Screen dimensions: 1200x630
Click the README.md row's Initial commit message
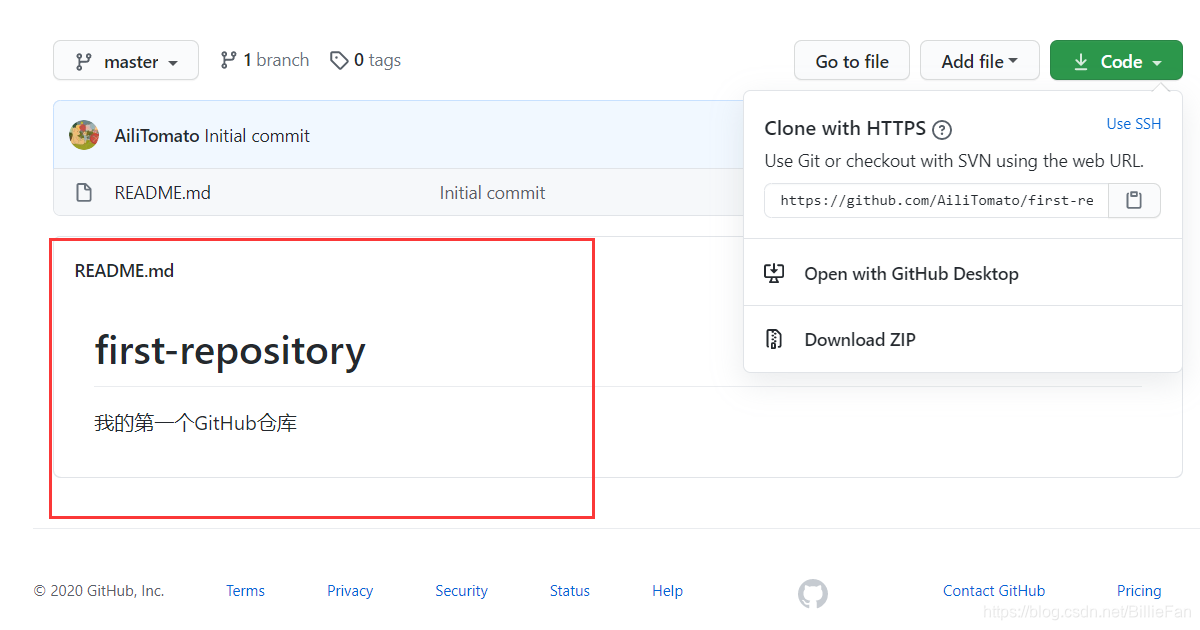pyautogui.click(x=493, y=193)
